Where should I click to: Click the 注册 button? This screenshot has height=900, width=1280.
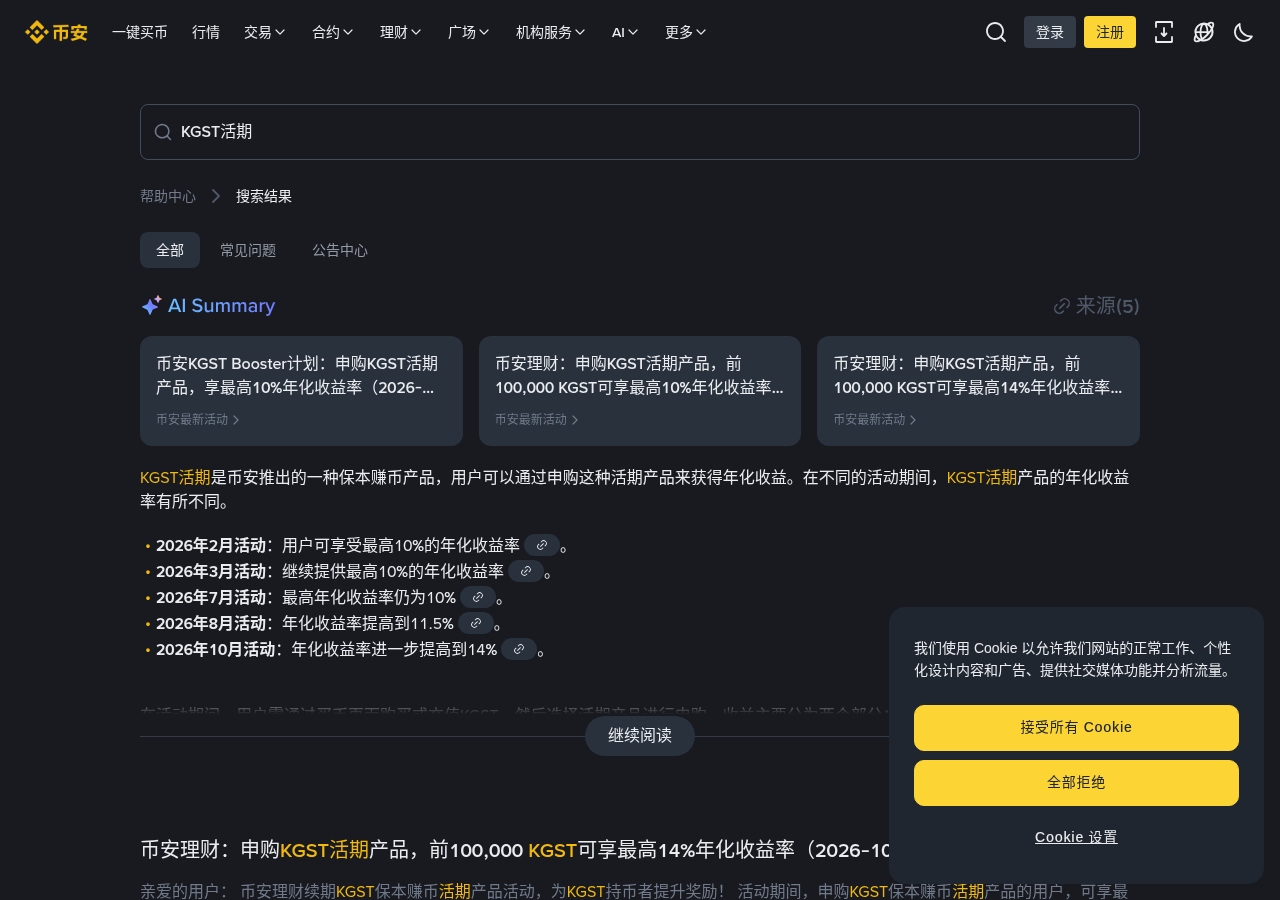(x=1110, y=32)
